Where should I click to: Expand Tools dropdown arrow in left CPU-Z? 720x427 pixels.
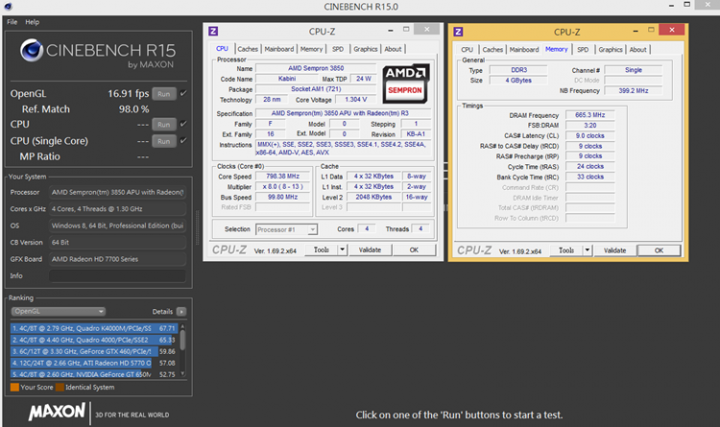coord(342,249)
